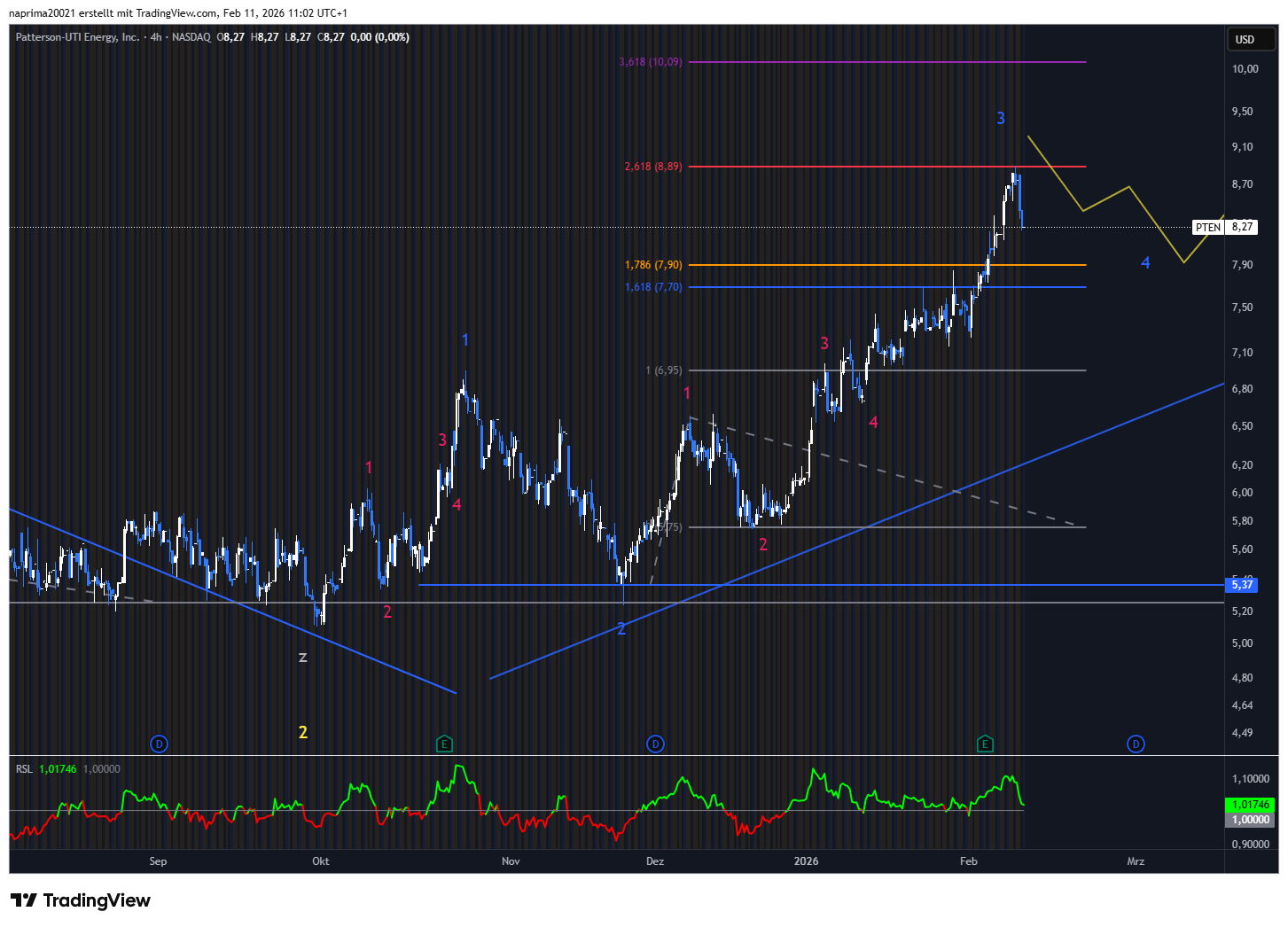Image resolution: width=1288 pixels, height=927 pixels.
Task: Click the 2026 label on time axis
Action: (806, 861)
